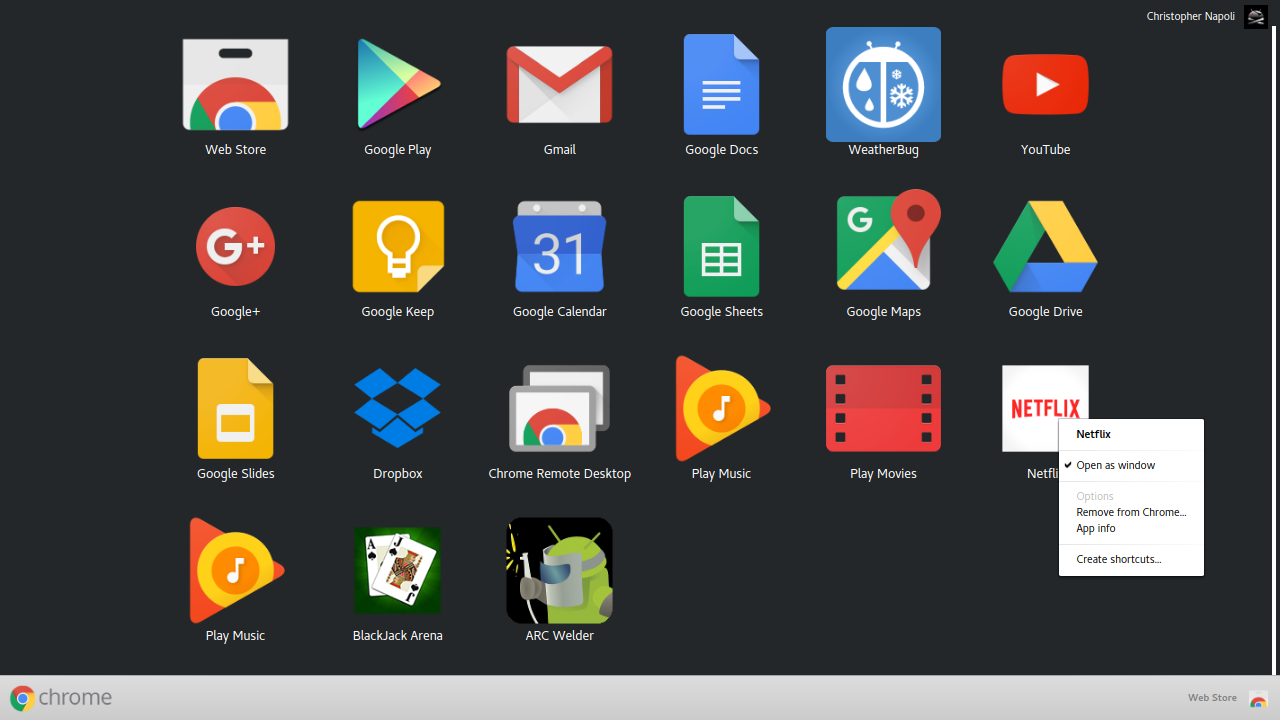Open Play Music beside BlackJack Arena

[235, 571]
